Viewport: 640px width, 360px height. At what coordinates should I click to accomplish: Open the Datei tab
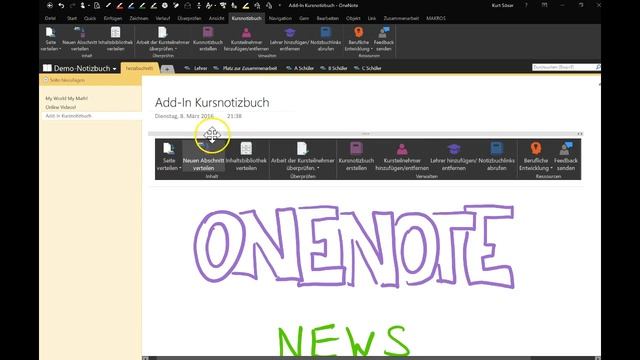point(50,18)
